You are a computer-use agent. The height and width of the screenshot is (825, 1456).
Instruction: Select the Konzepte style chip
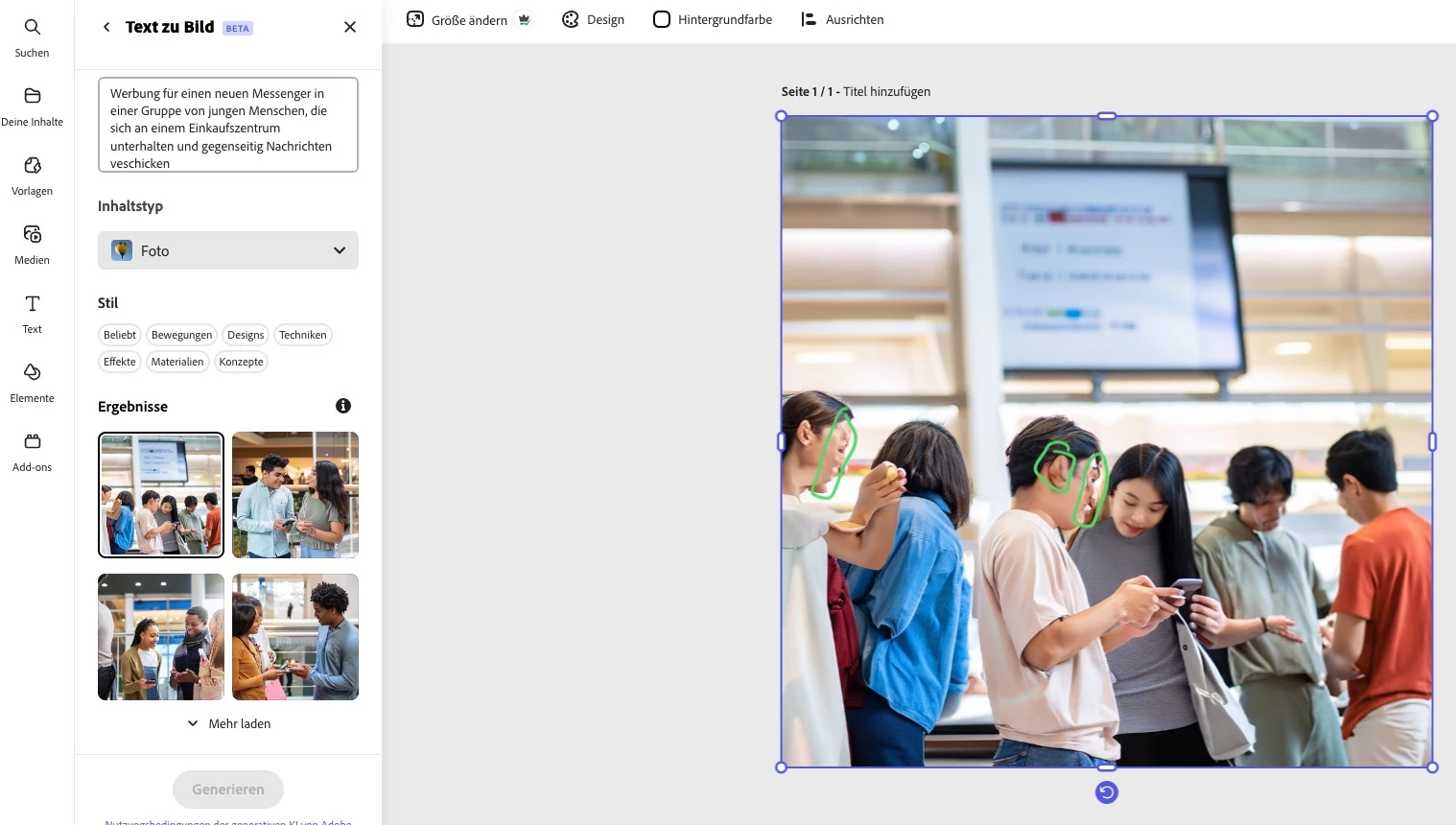(241, 362)
